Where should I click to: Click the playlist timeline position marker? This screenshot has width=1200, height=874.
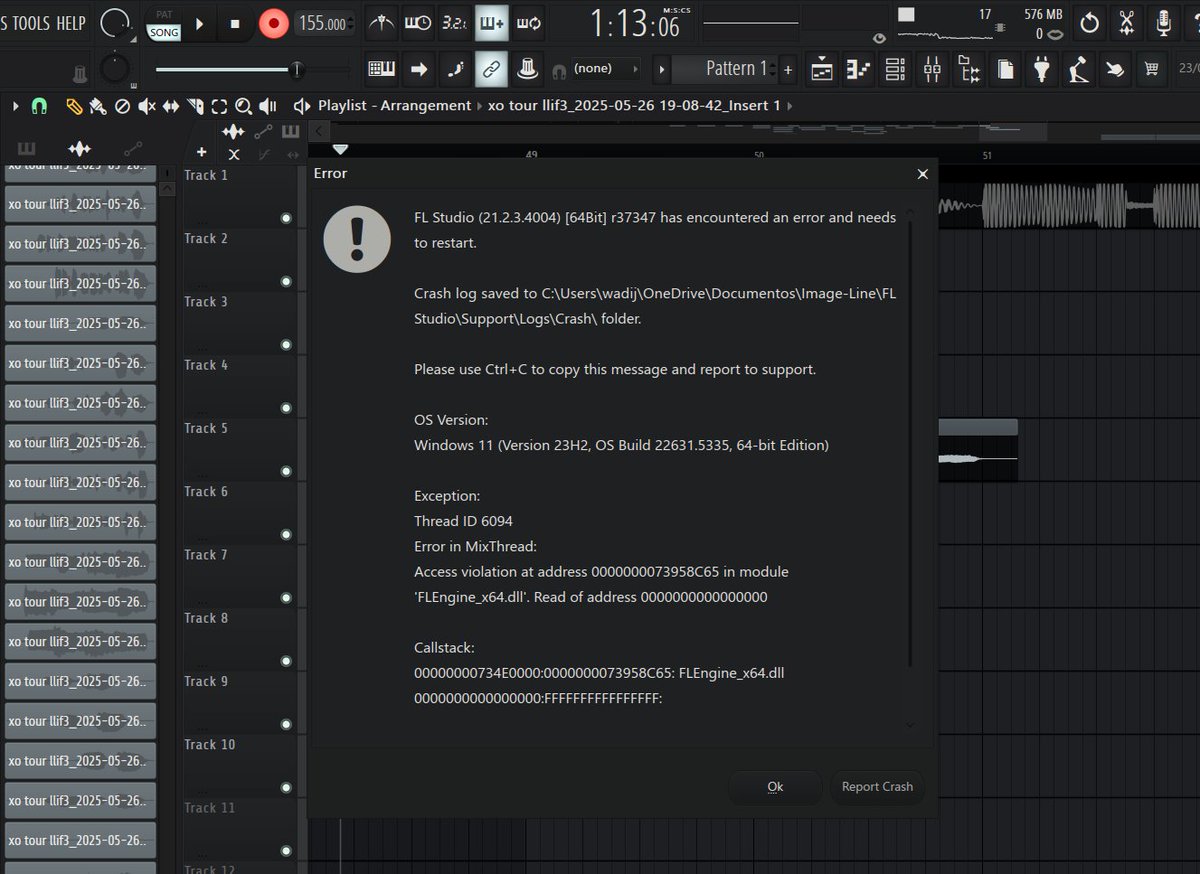coord(340,149)
